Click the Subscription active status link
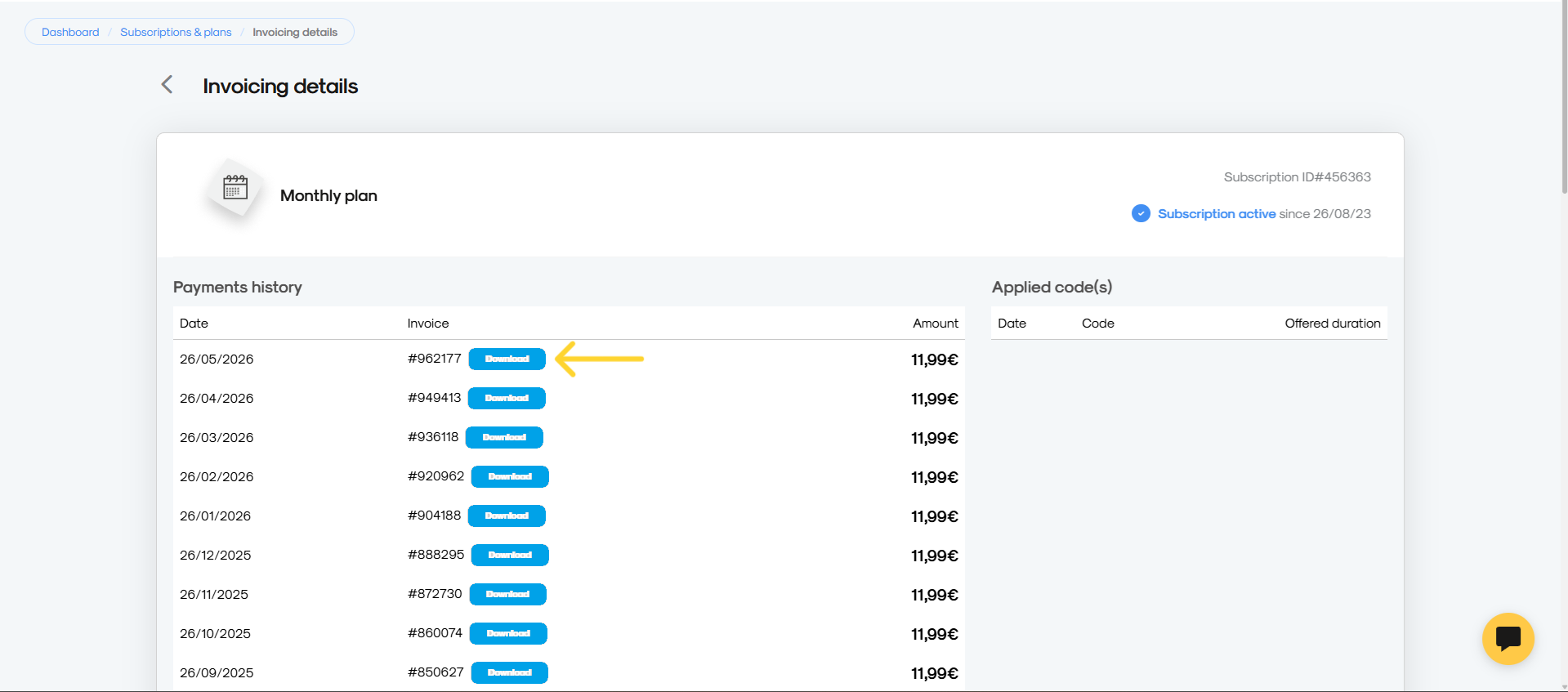The width and height of the screenshot is (1568, 692). (1217, 213)
